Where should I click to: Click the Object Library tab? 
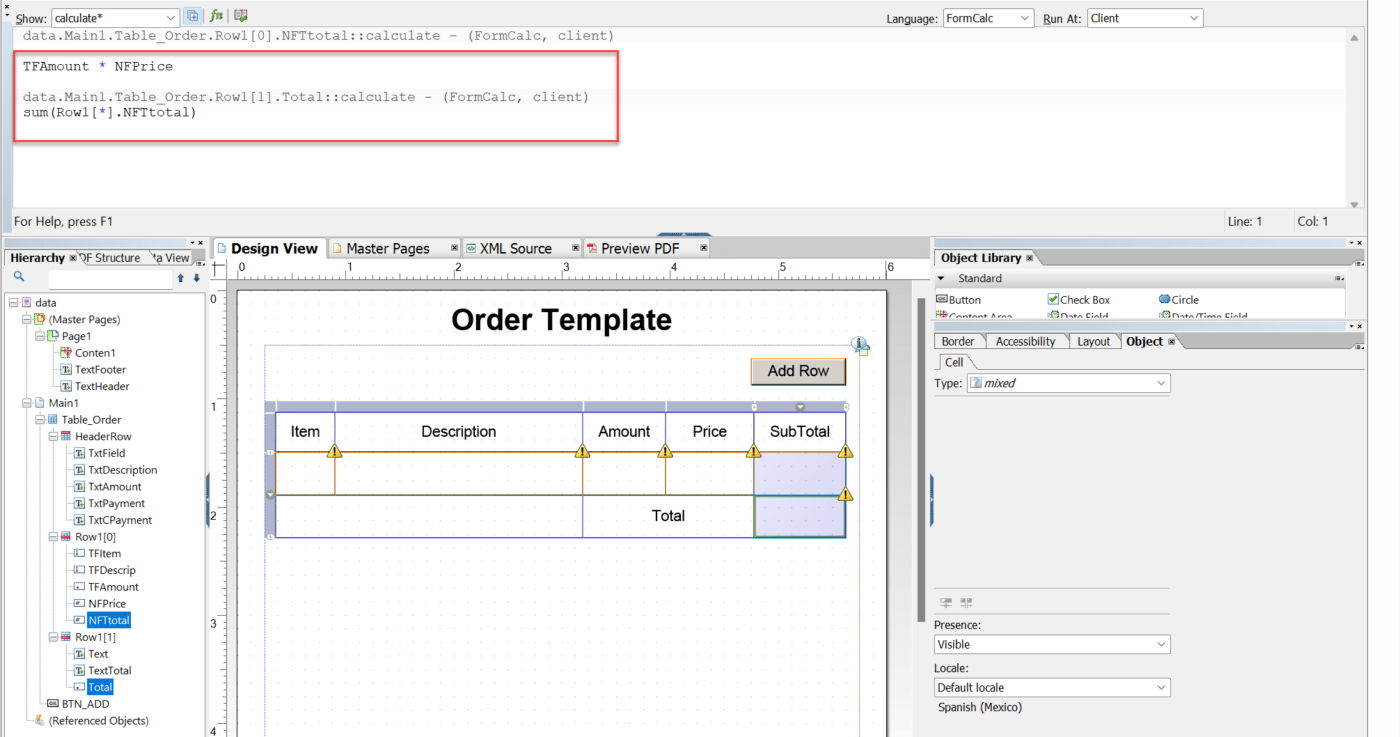coord(981,258)
